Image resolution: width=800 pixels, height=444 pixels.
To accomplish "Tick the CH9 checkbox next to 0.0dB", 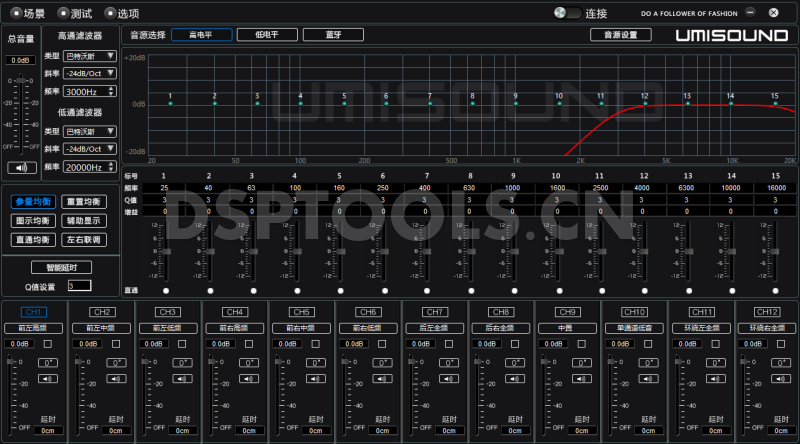I will click(x=582, y=344).
